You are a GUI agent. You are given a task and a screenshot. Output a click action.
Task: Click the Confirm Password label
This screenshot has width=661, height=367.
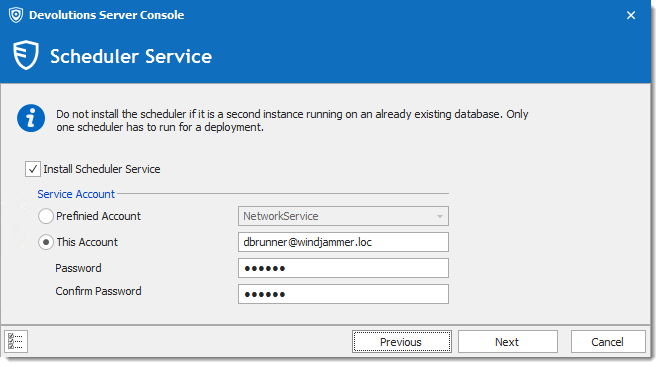pos(98,291)
